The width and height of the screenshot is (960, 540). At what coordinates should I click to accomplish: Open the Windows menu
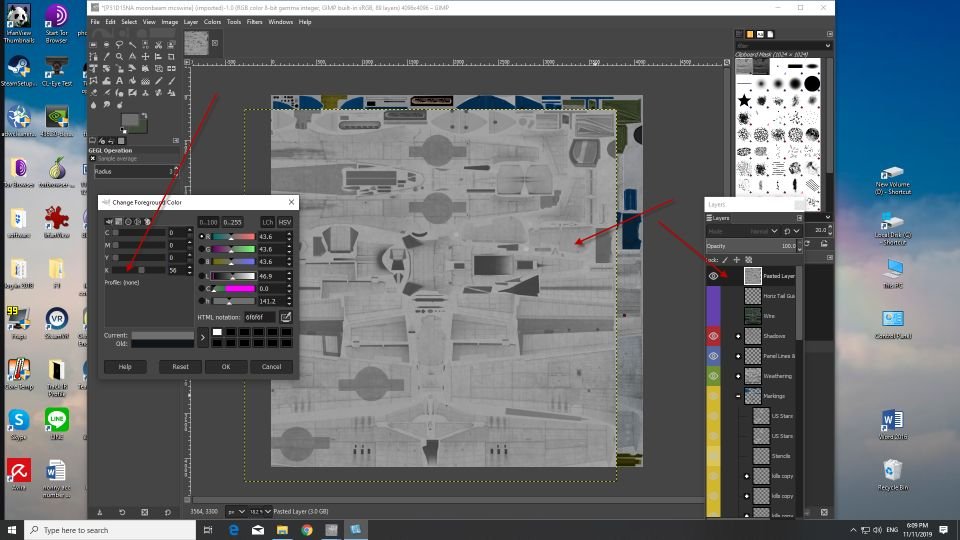tap(280, 22)
